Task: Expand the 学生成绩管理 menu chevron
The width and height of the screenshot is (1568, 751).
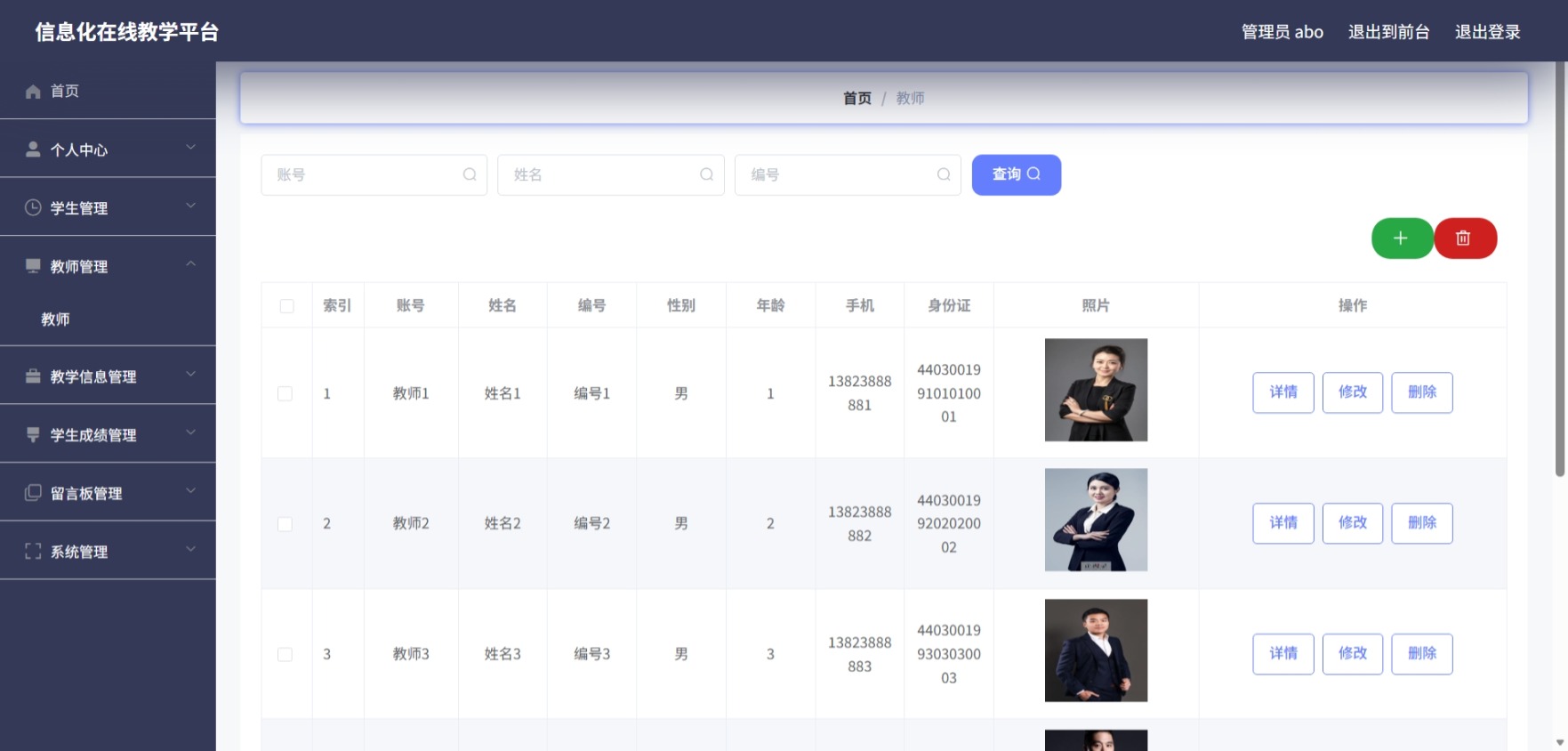Action: point(190,432)
